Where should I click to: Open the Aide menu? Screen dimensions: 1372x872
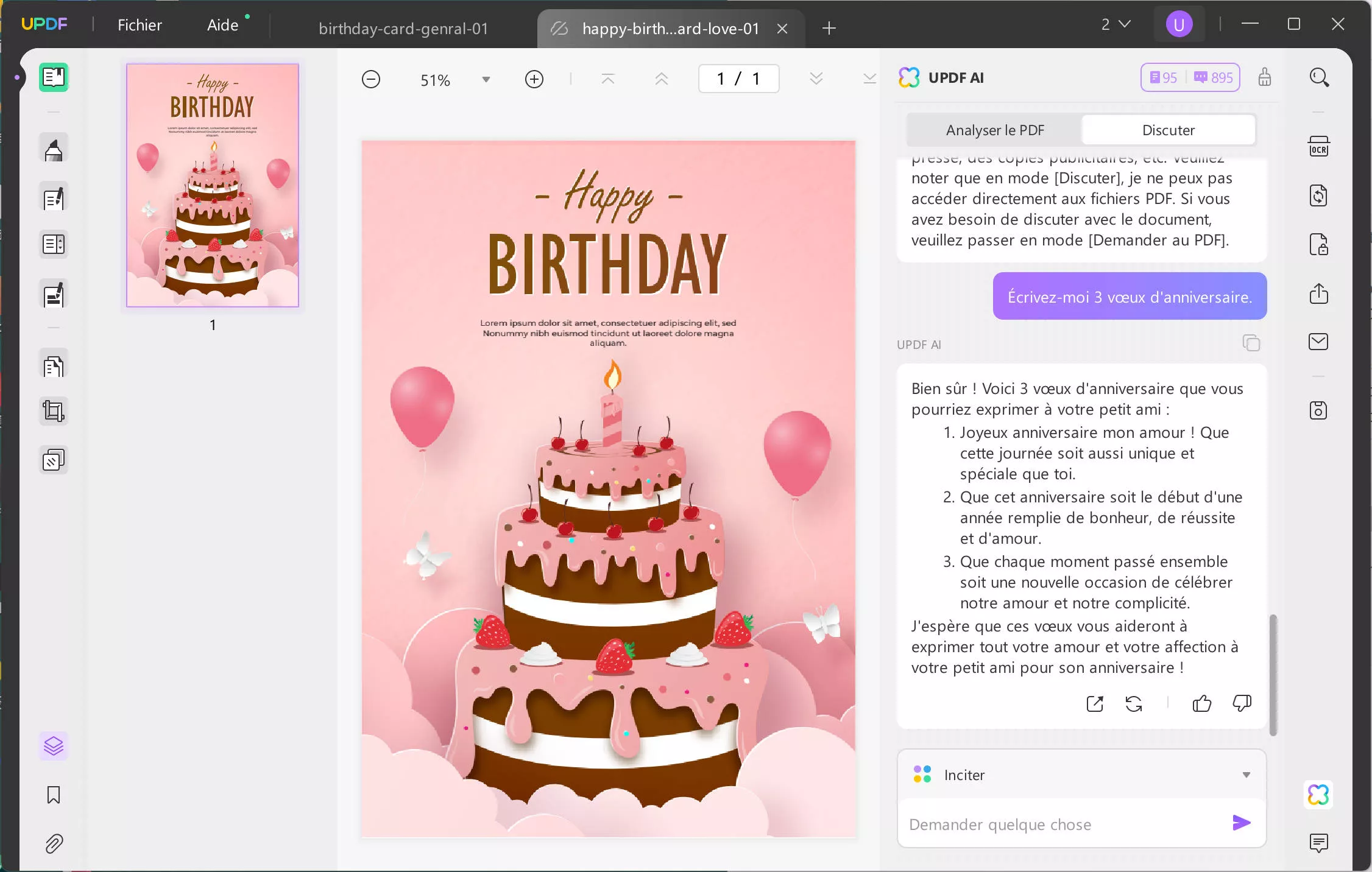[x=223, y=25]
